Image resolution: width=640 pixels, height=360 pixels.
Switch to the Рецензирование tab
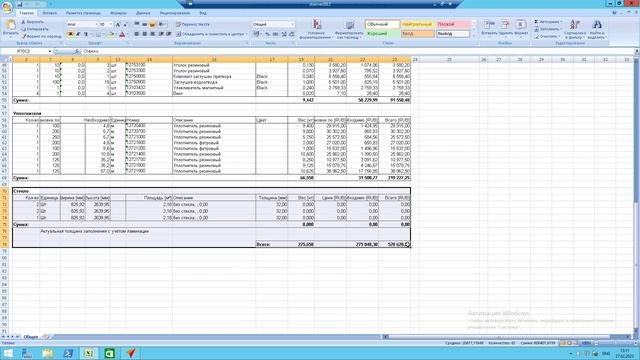click(x=175, y=13)
